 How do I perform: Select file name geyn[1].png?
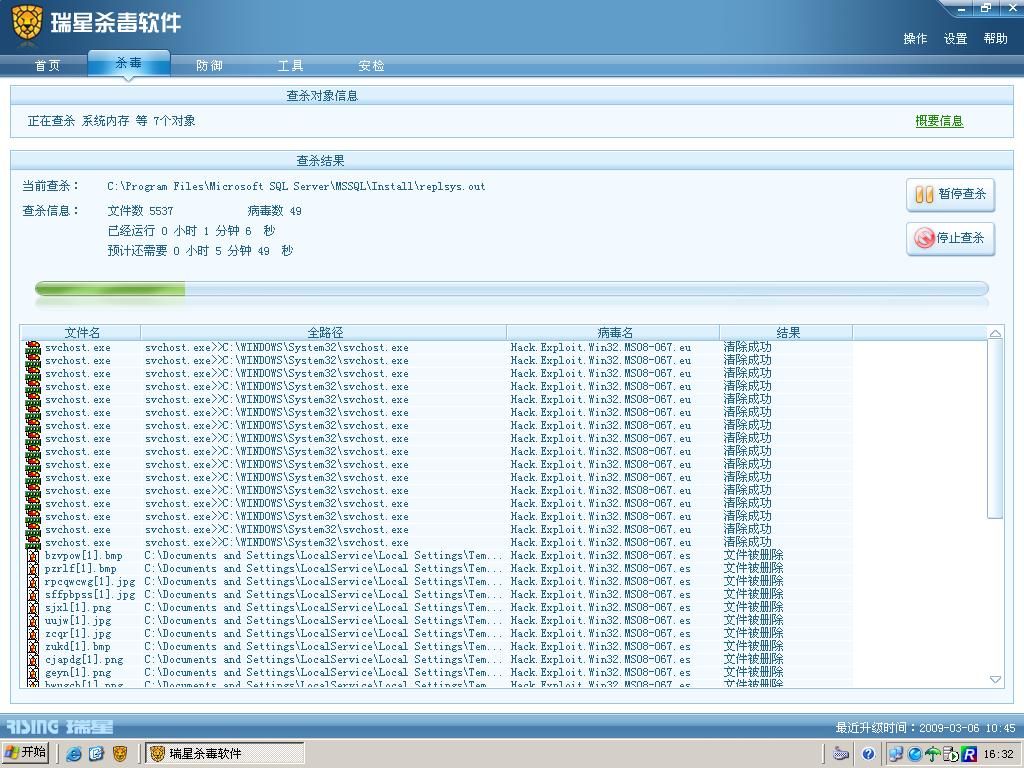coord(78,673)
